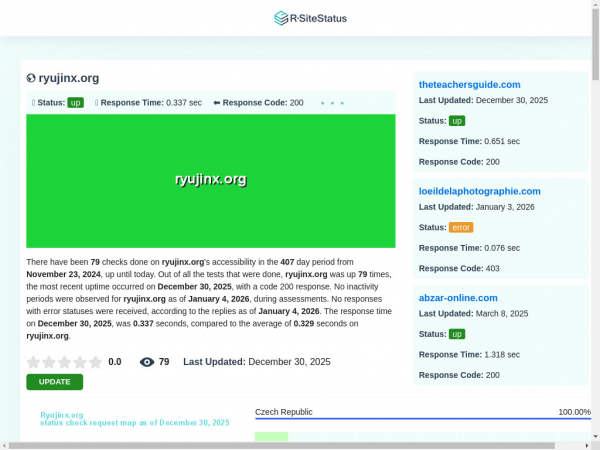Click the Czech Republic 100% progress bar

[x=423, y=420]
